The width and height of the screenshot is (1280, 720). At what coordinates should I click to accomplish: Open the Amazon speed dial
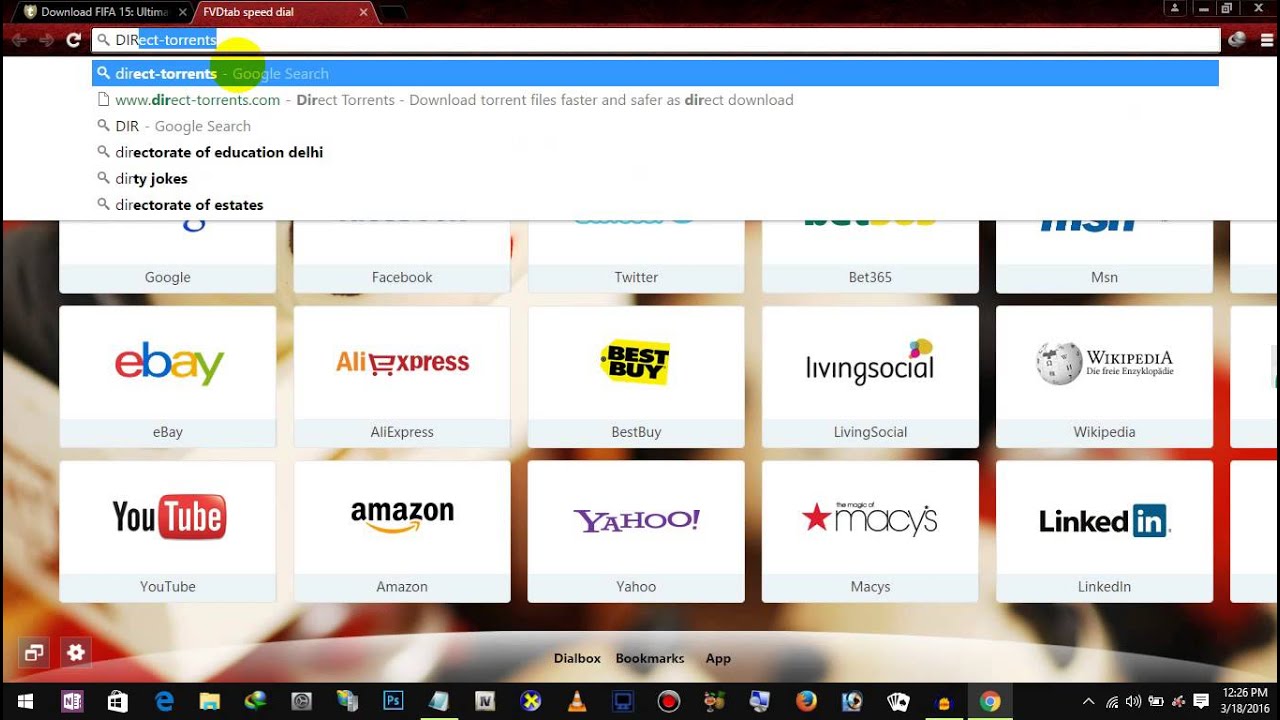click(402, 531)
